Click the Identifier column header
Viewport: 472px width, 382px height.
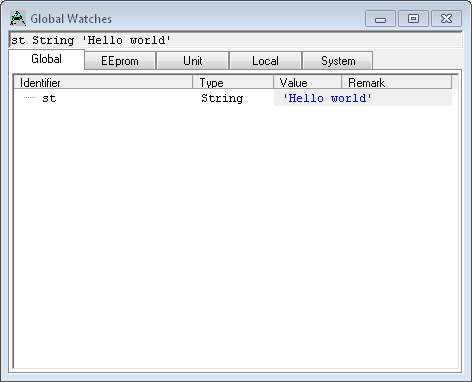pos(103,82)
